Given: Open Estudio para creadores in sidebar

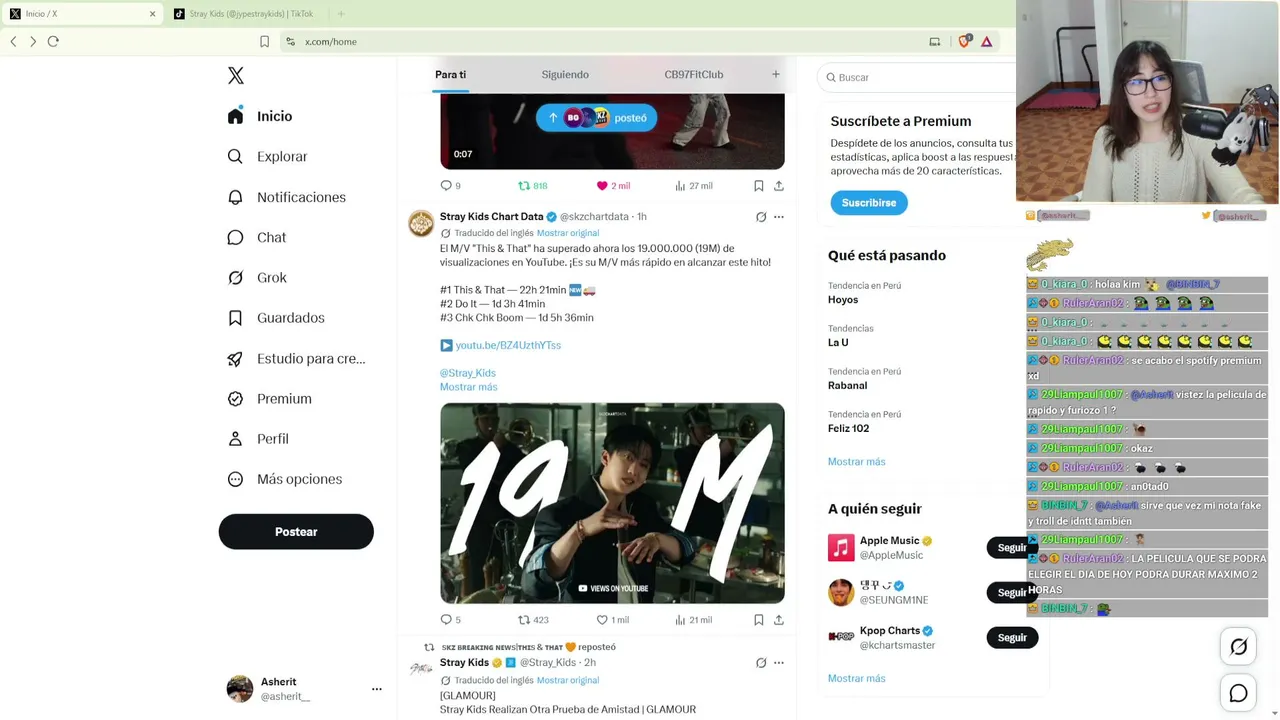Looking at the screenshot, I should click(296, 358).
